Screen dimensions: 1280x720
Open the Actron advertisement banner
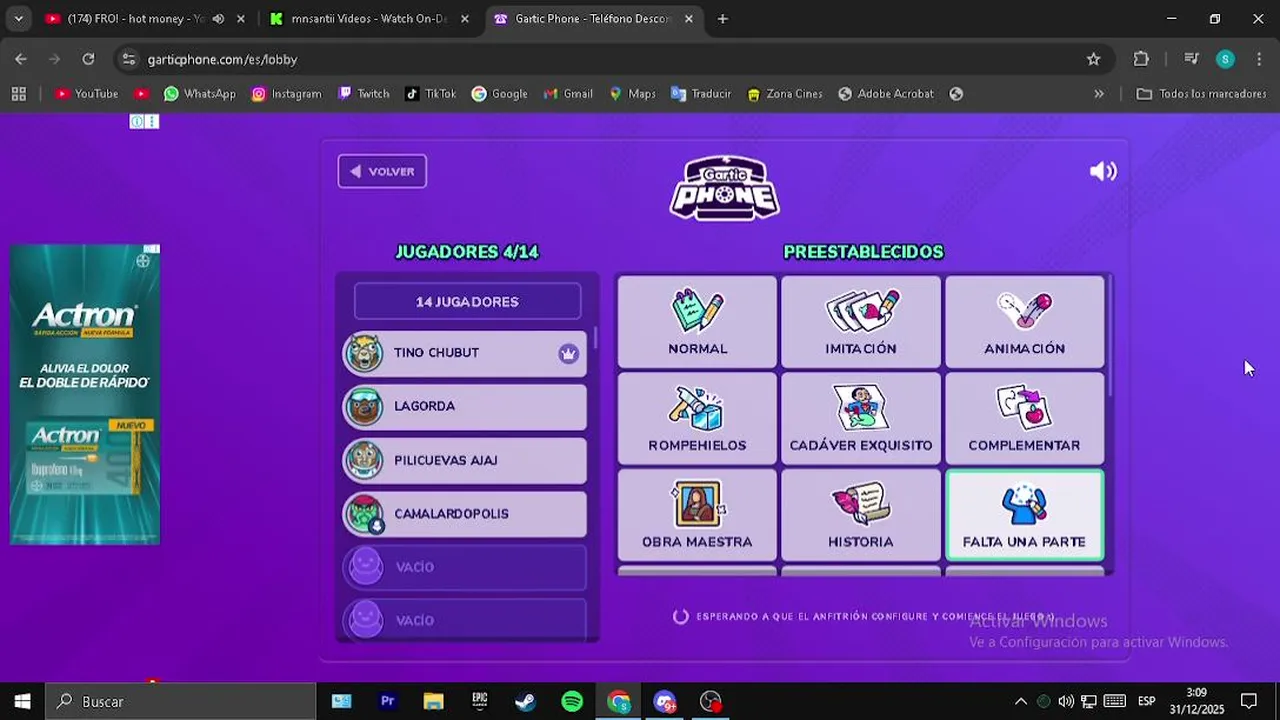pos(85,394)
